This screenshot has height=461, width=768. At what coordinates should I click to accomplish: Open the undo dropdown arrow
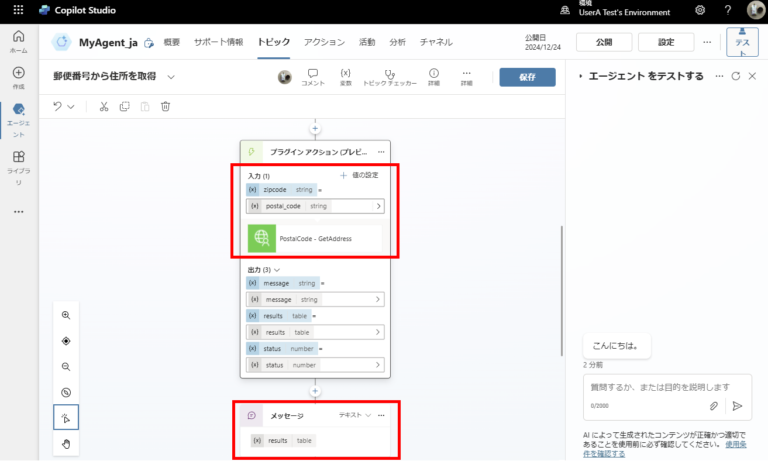[x=71, y=107]
